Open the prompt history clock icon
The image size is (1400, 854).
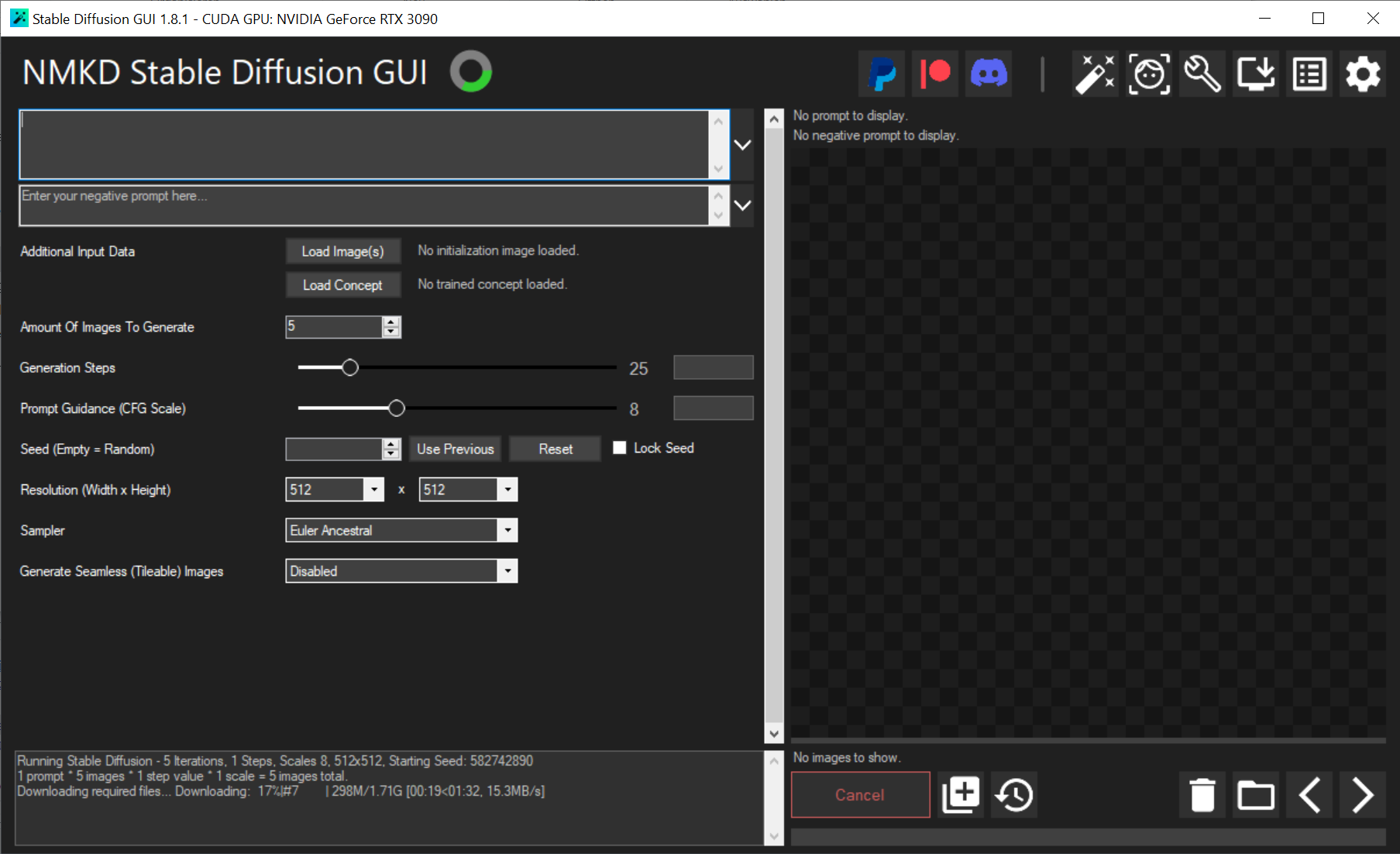(1014, 794)
